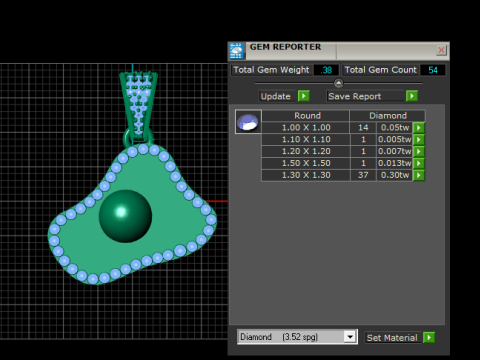
Task: Click the 0.005tw weight cell
Action: pos(395,139)
